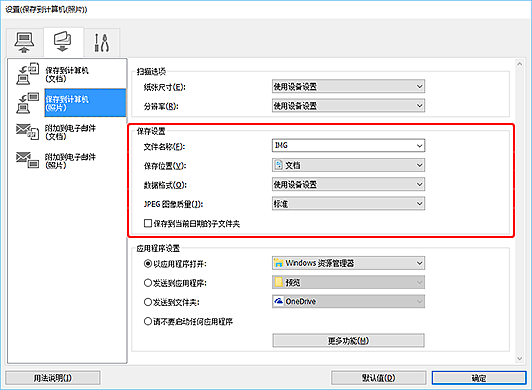Click the 确定 button
The image size is (532, 390).
[479, 378]
